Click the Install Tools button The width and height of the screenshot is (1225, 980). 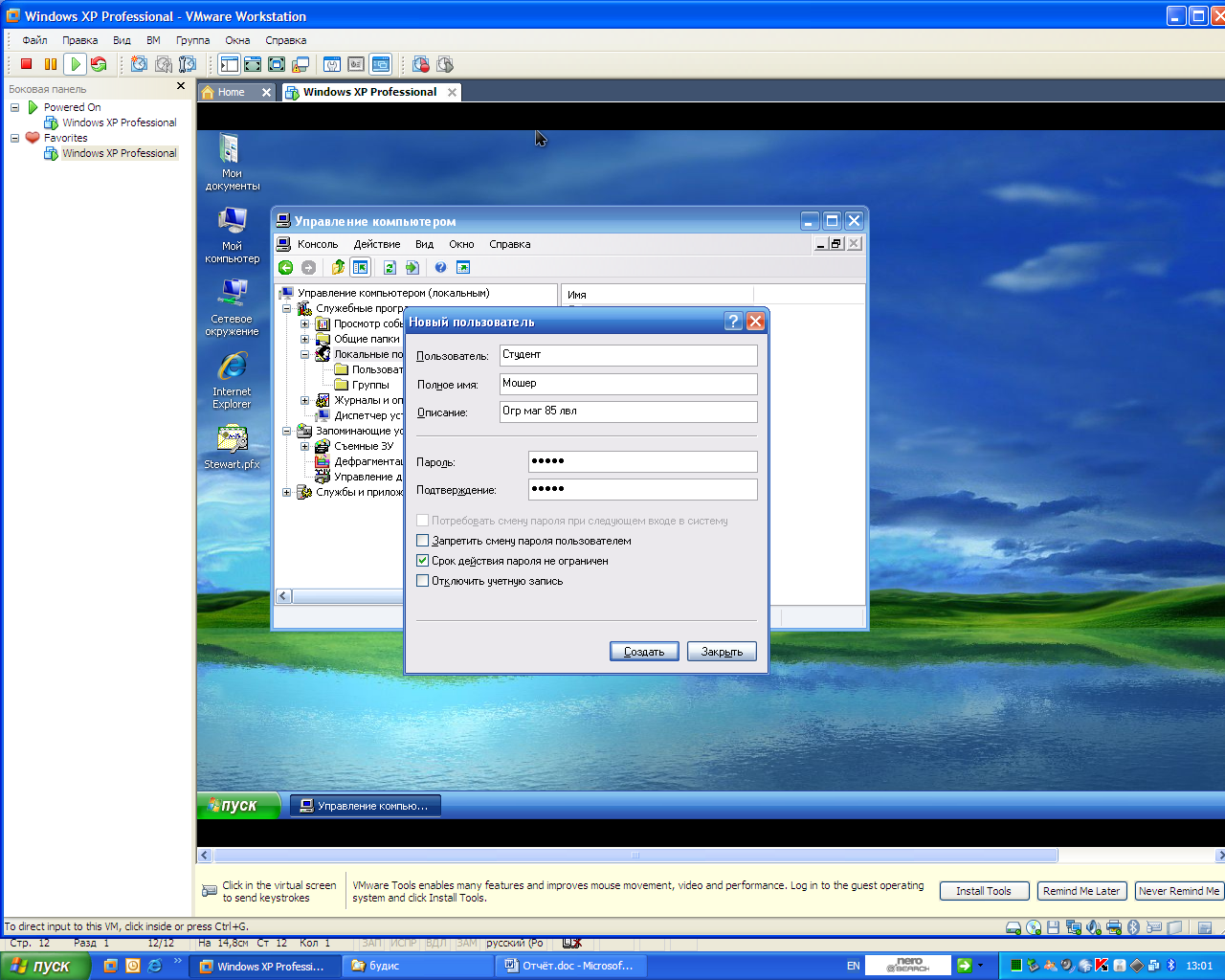(x=984, y=891)
